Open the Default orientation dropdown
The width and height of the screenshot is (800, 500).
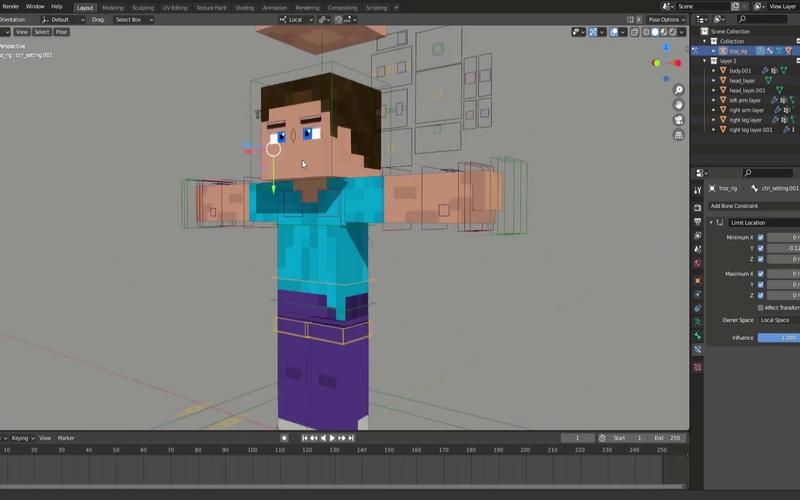(63, 19)
